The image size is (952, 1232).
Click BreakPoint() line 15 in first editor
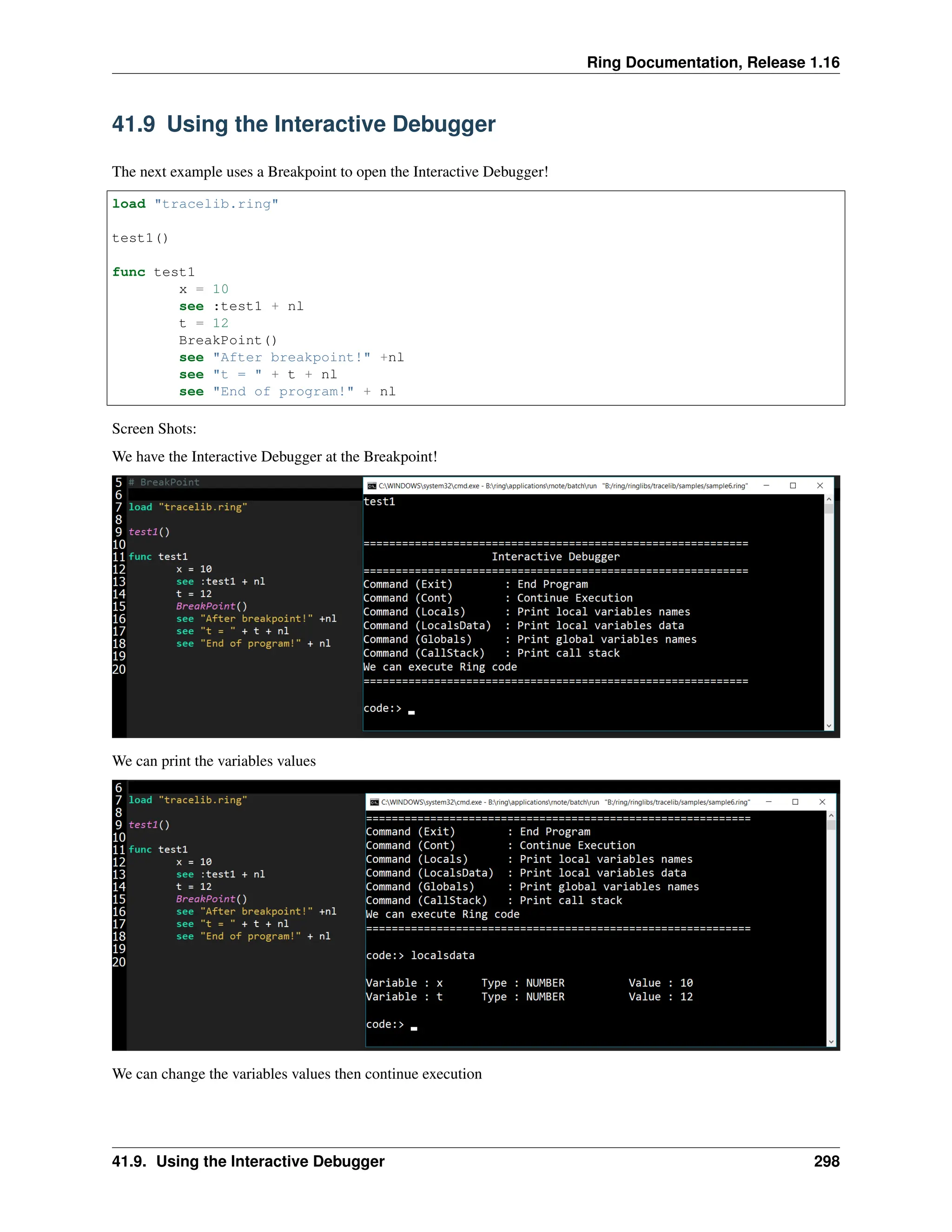point(212,606)
